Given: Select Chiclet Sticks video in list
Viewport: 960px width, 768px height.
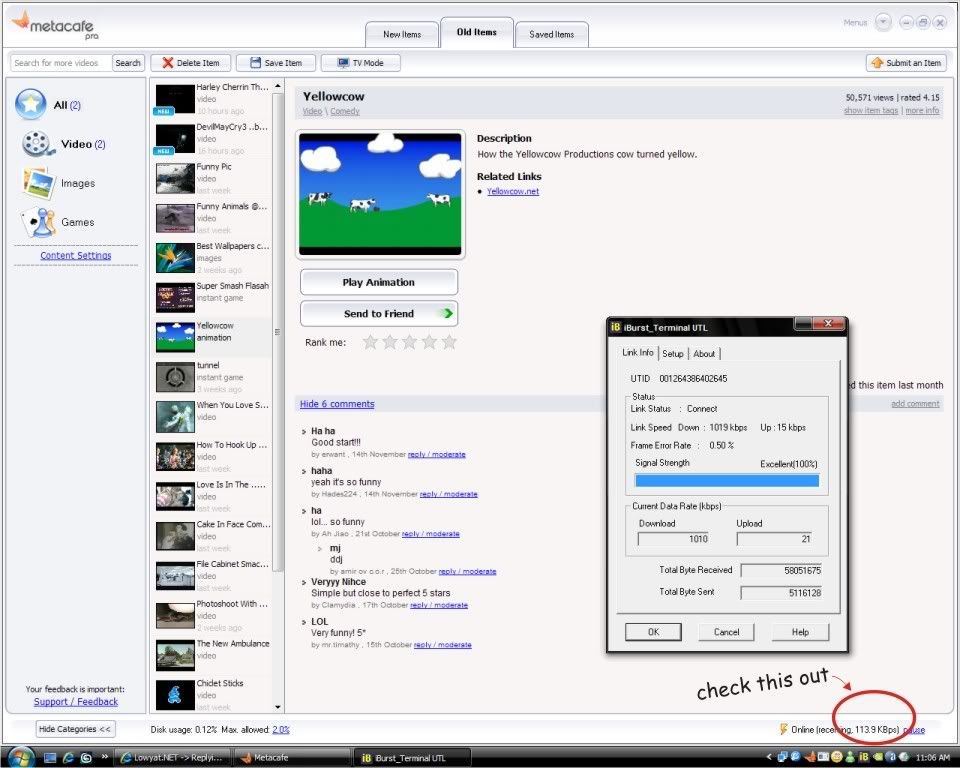Looking at the screenshot, I should (x=212, y=695).
